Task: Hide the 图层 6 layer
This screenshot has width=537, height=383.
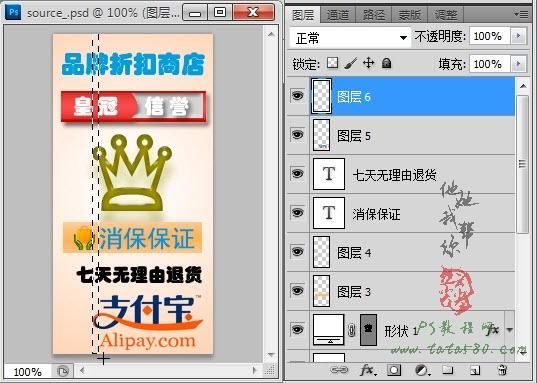Action: [x=297, y=96]
